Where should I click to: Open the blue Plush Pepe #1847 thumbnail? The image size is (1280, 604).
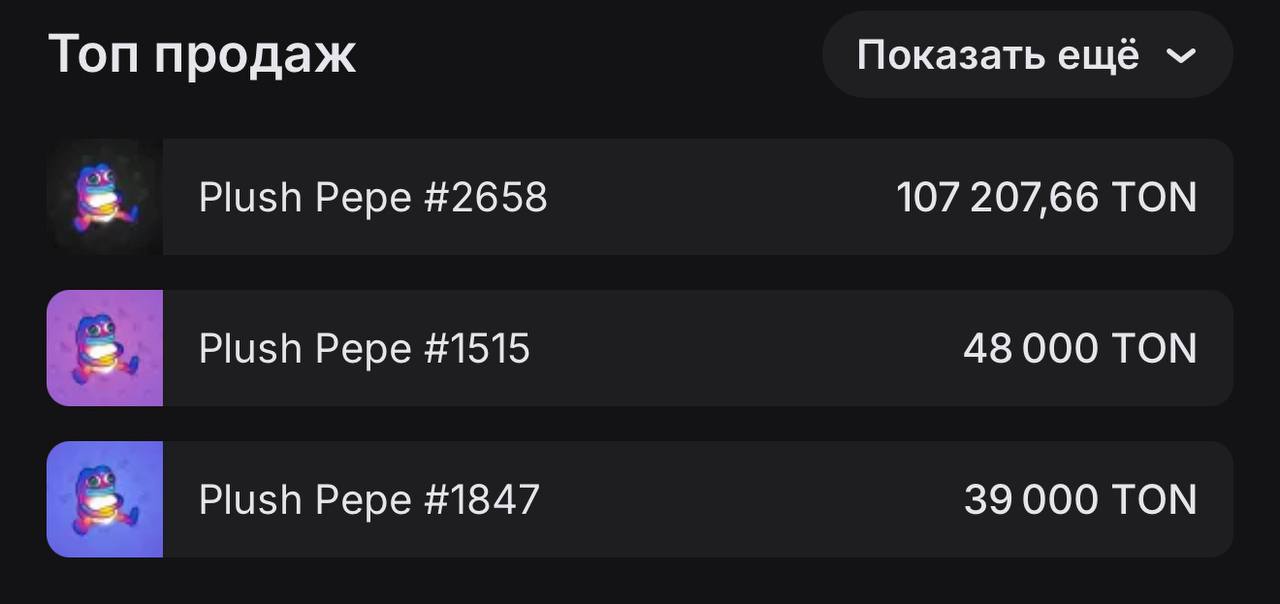[105, 499]
